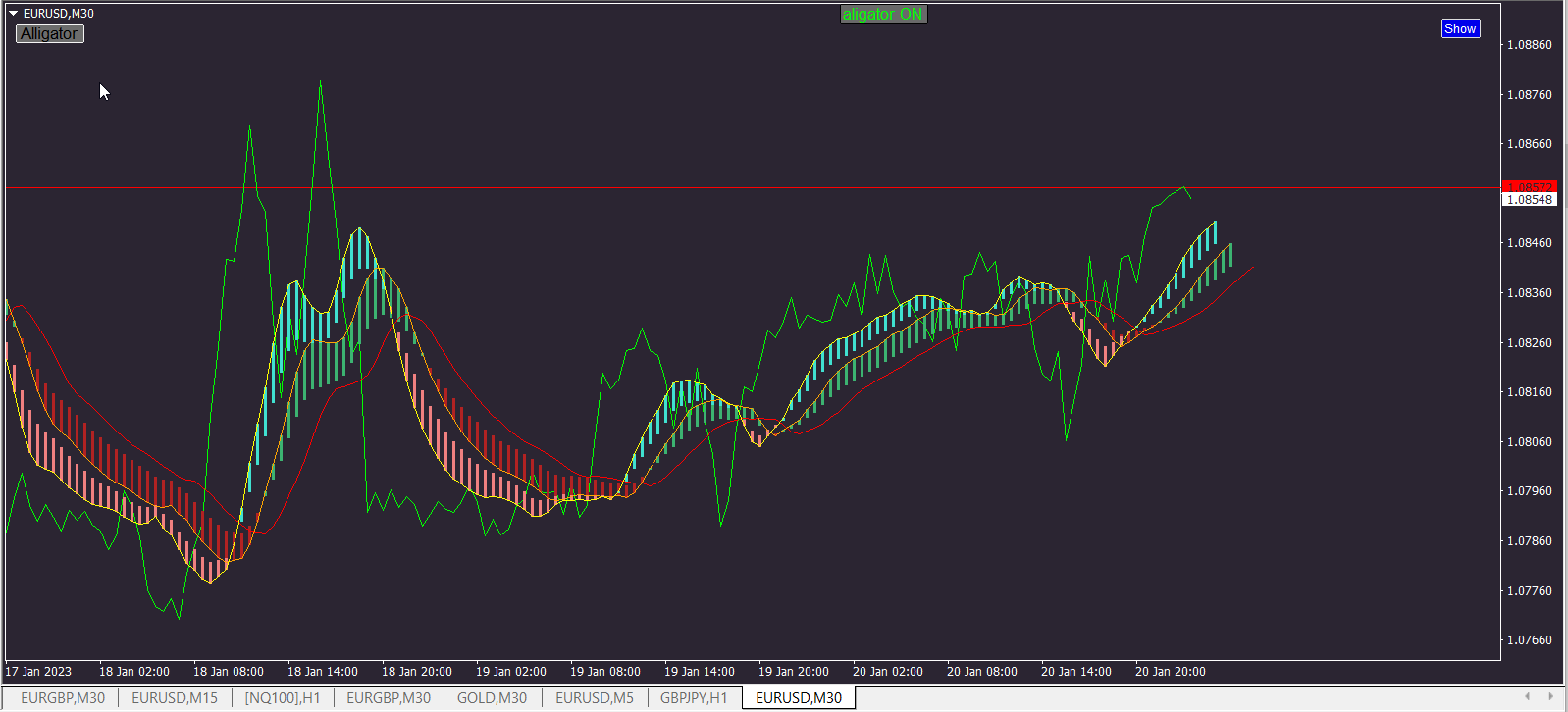
Task: Click the 1.08660 price scale value
Action: (x=1530, y=144)
